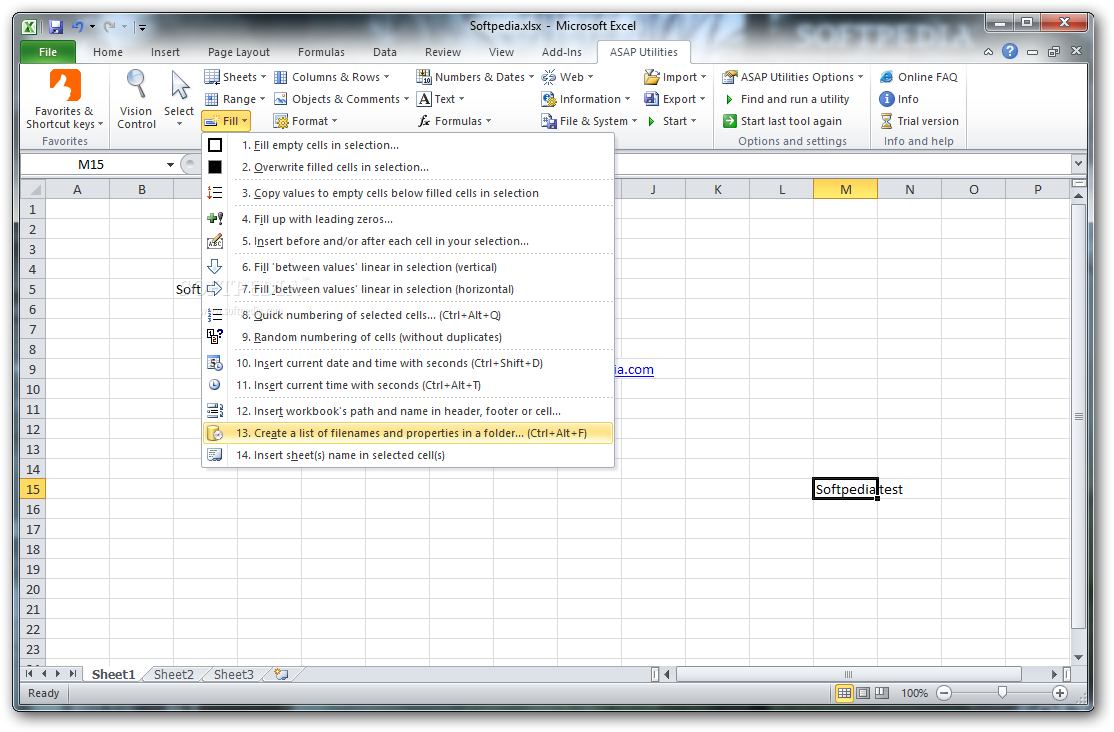Expand the Web dropdown
The image size is (1114, 732).
568,77
